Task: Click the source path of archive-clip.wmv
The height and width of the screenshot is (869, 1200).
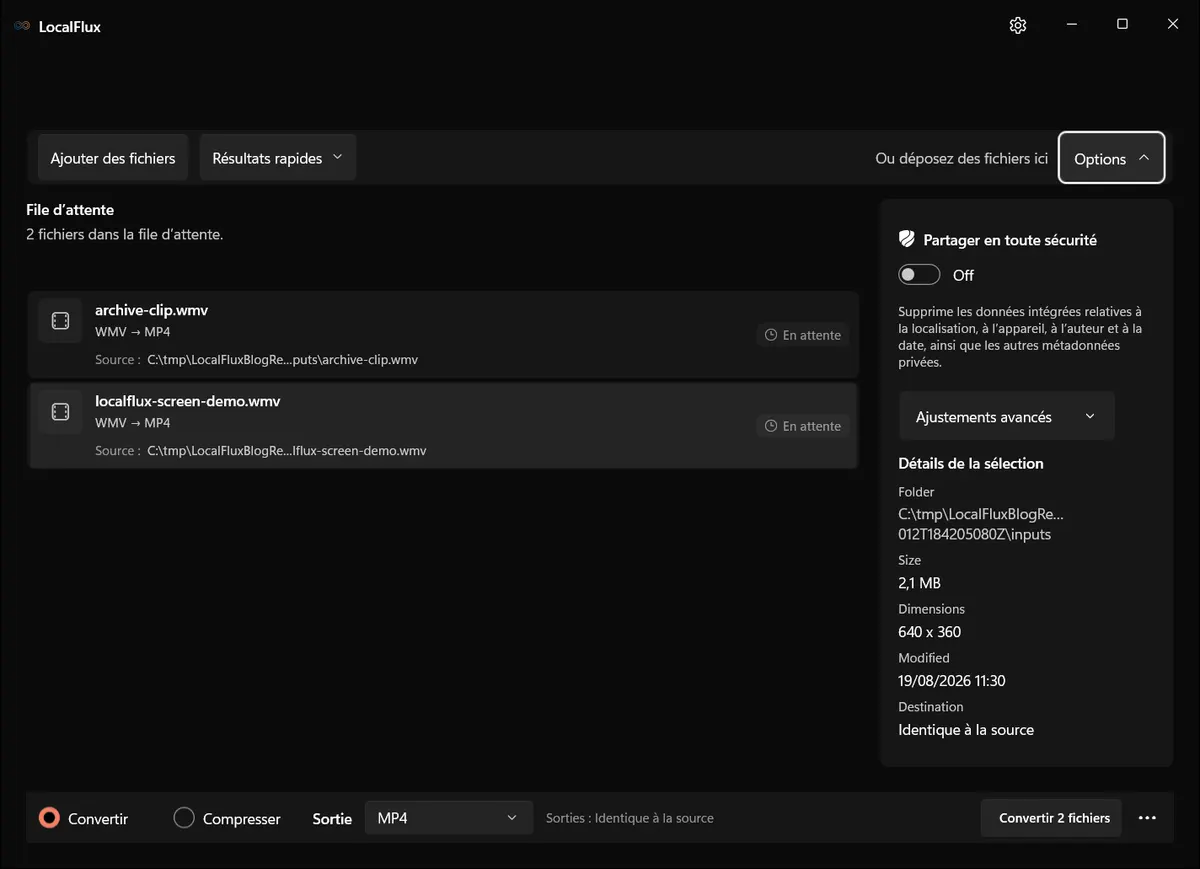Action: click(x=283, y=360)
